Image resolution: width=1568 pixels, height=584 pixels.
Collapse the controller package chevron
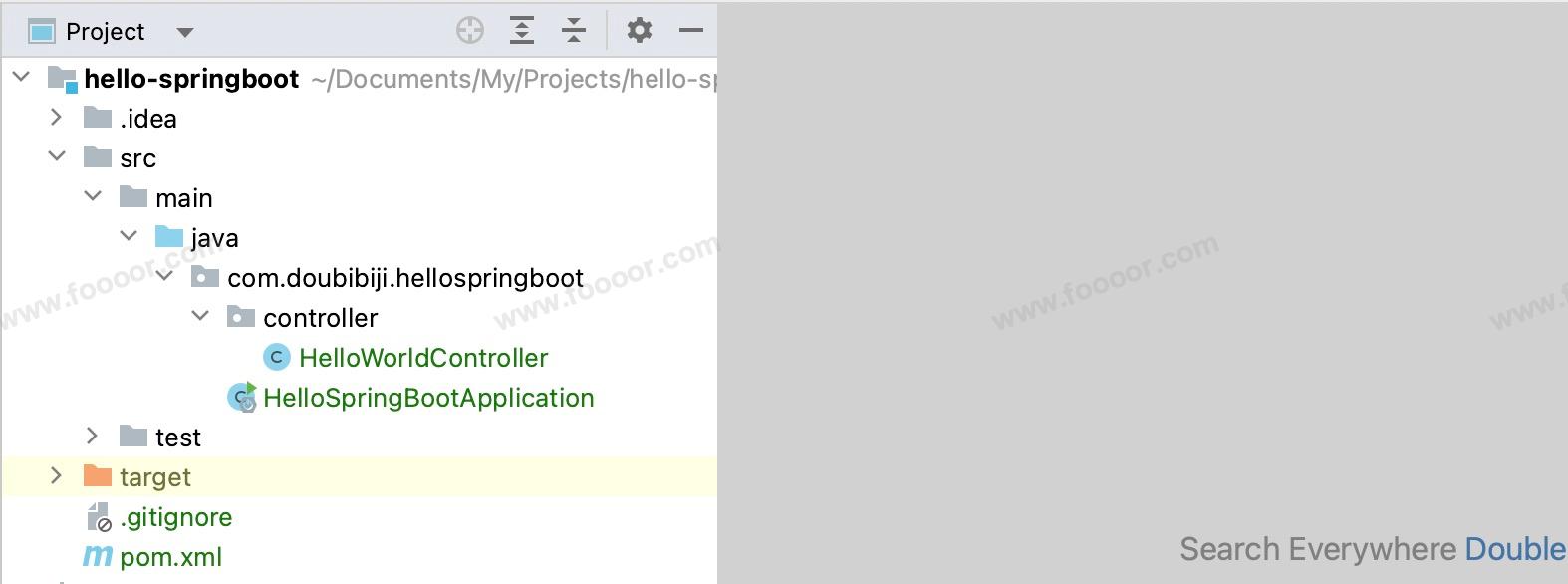point(200,317)
